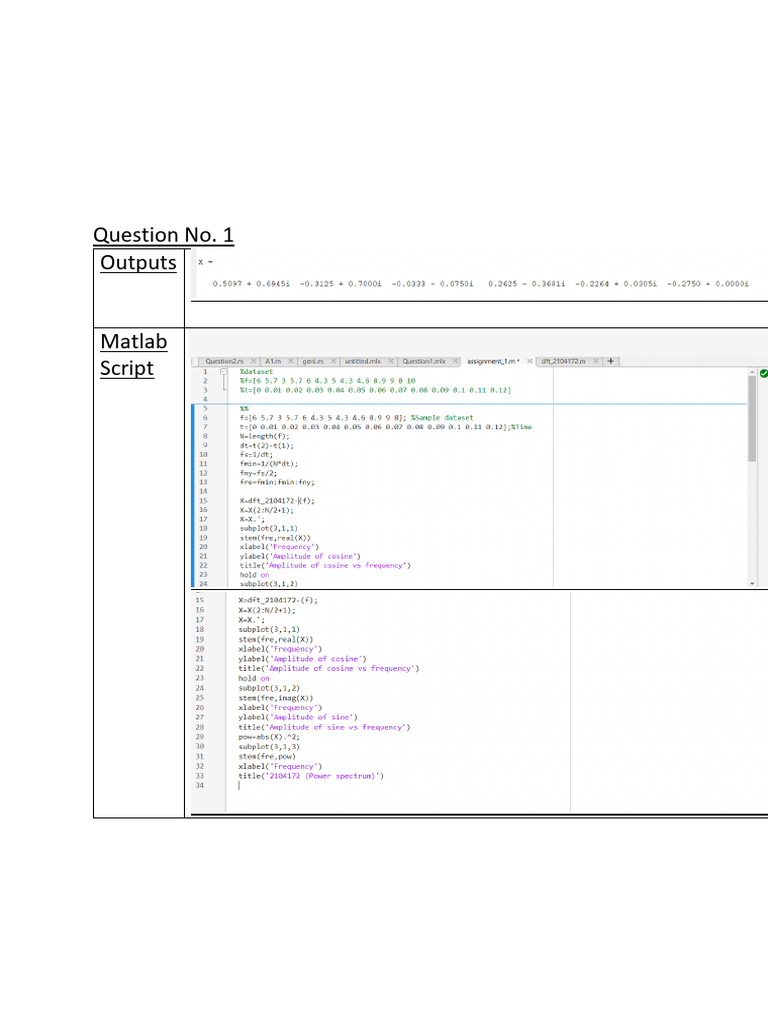Screen dimensions: 768x1024
Task: Click the 'Matlab Script' table label
Action: point(133,355)
